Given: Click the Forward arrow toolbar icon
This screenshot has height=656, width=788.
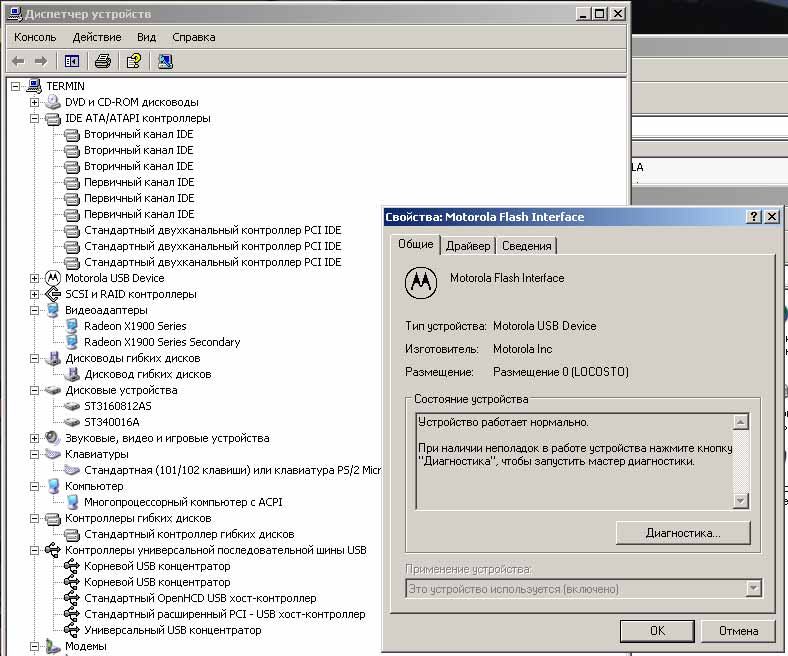Looking at the screenshot, I should 41,61.
